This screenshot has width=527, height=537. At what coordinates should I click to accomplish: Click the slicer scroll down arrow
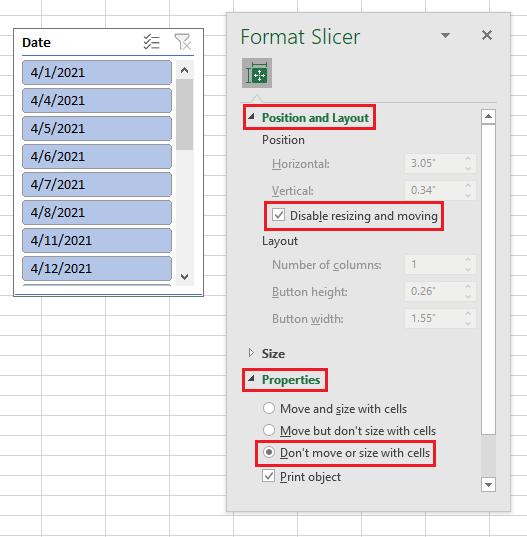(185, 276)
